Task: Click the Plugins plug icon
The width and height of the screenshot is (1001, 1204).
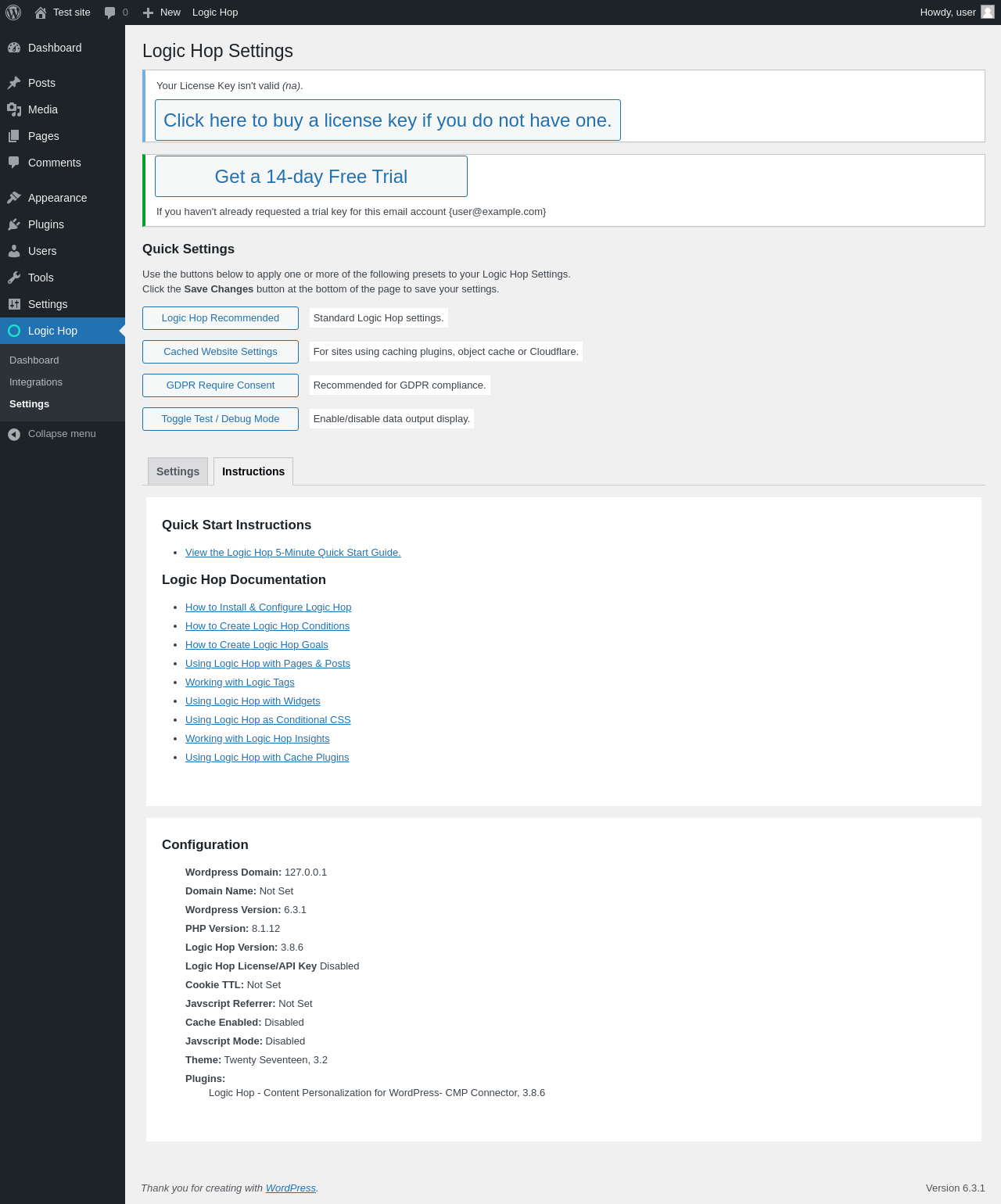Action: [x=14, y=224]
